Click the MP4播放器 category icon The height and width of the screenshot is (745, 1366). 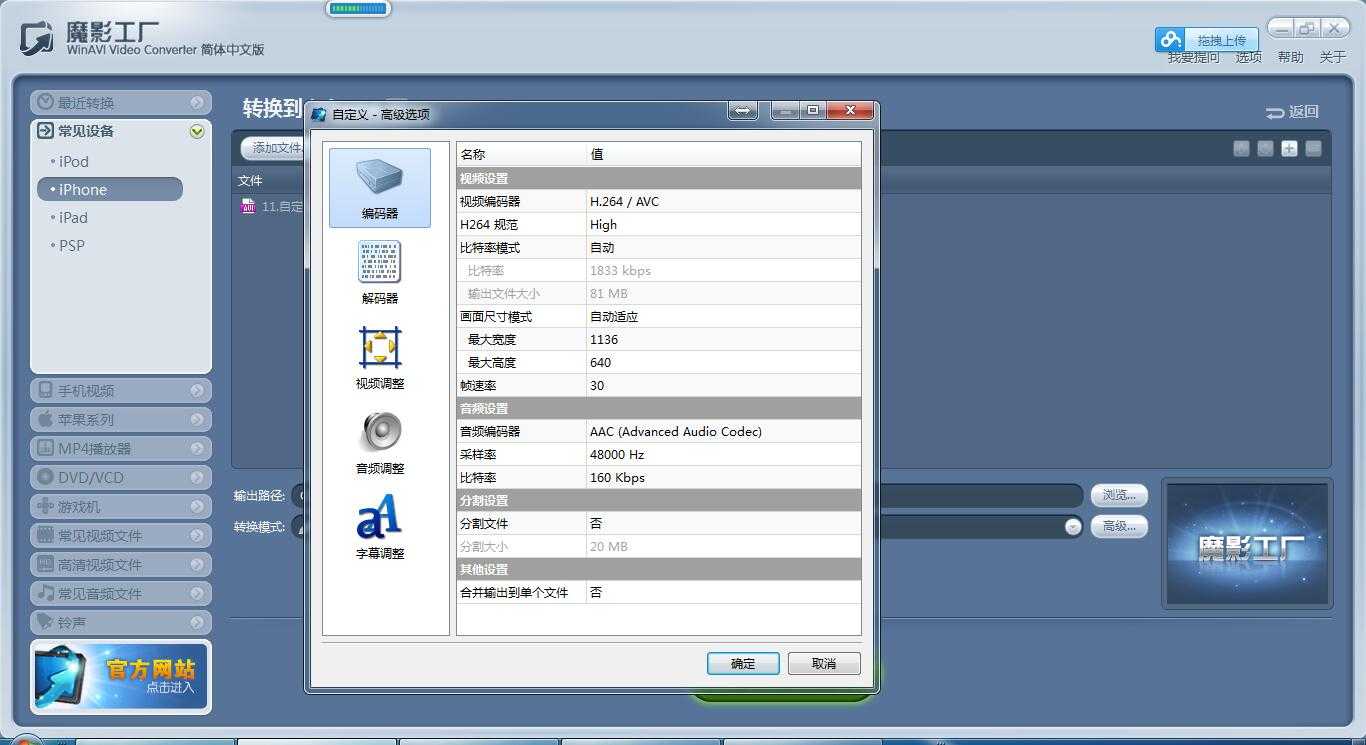point(45,448)
